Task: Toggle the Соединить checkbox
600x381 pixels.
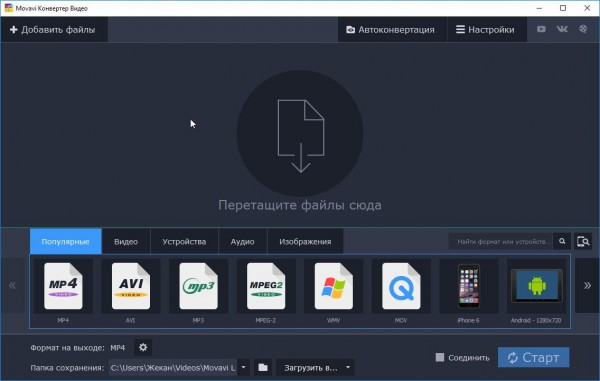Action: pyautogui.click(x=440, y=357)
